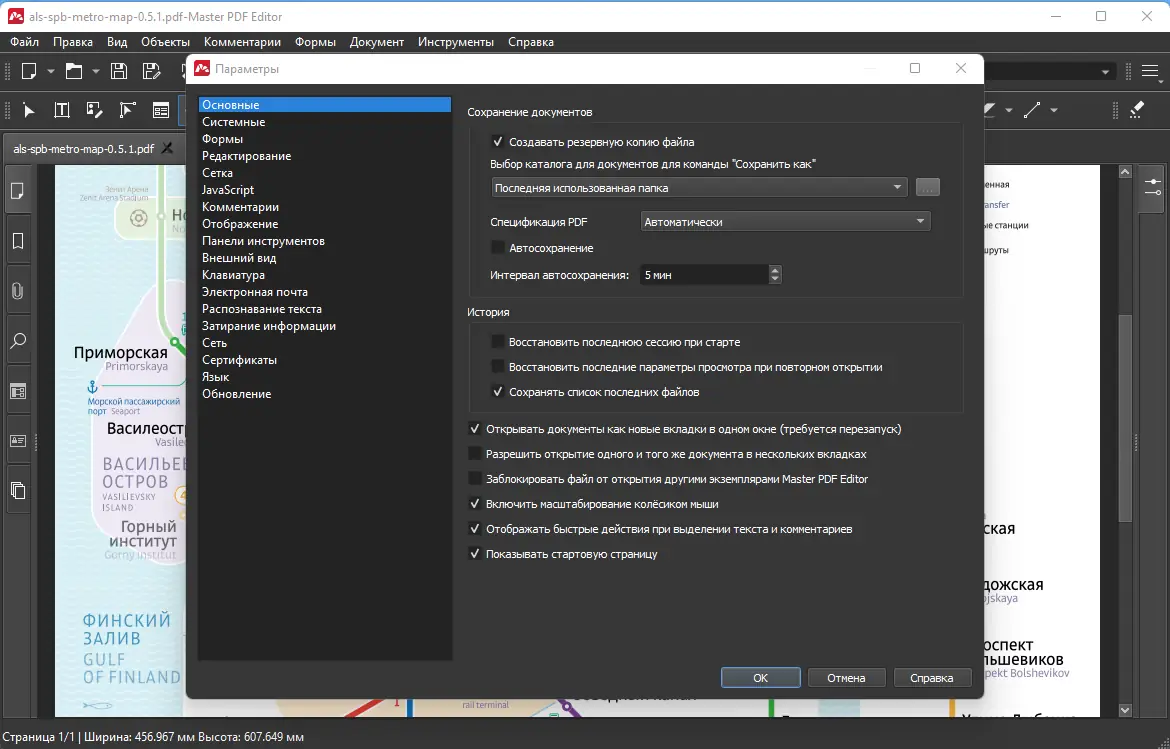Select Системные in the settings list

325,122
